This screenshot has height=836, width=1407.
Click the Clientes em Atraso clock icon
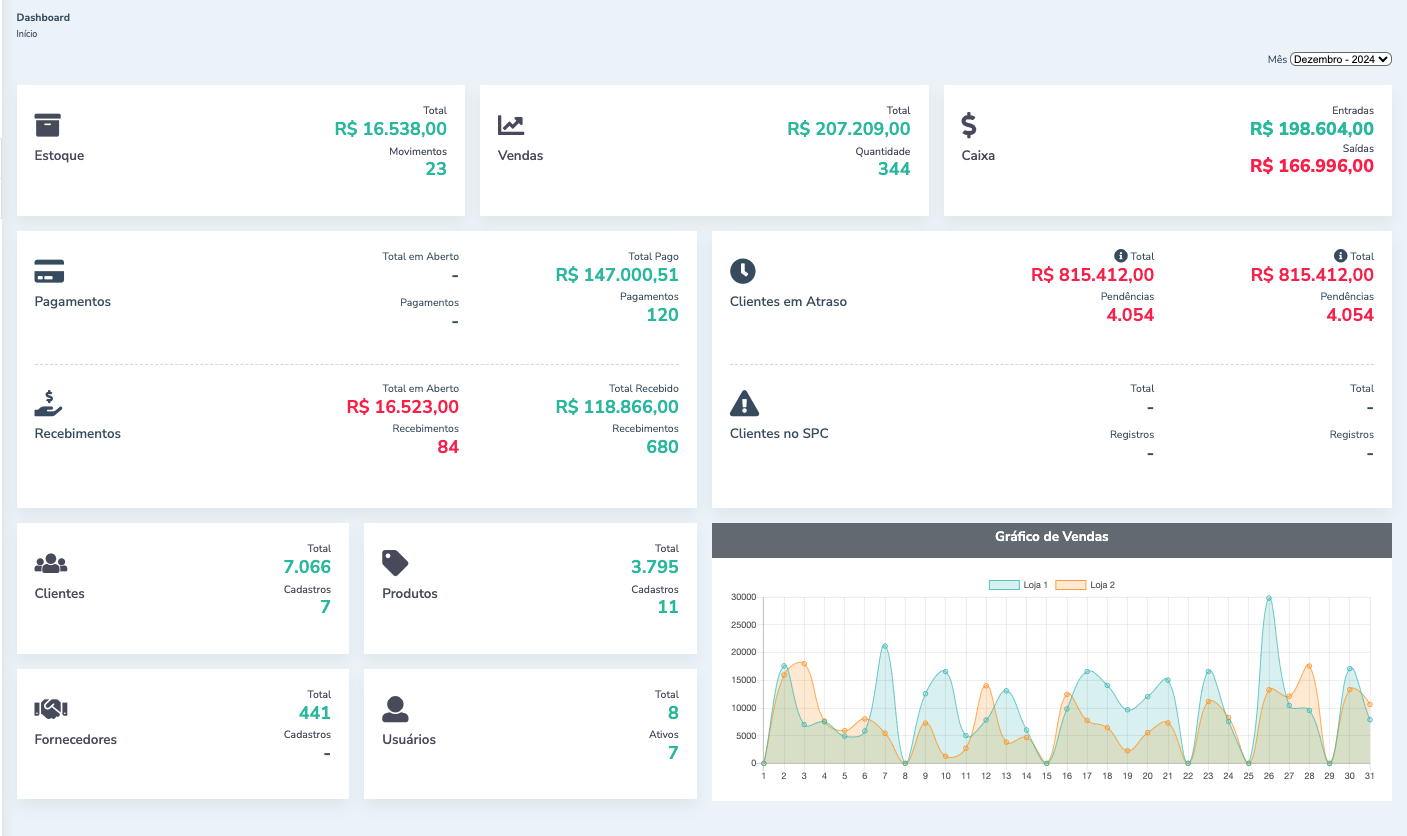[743, 271]
